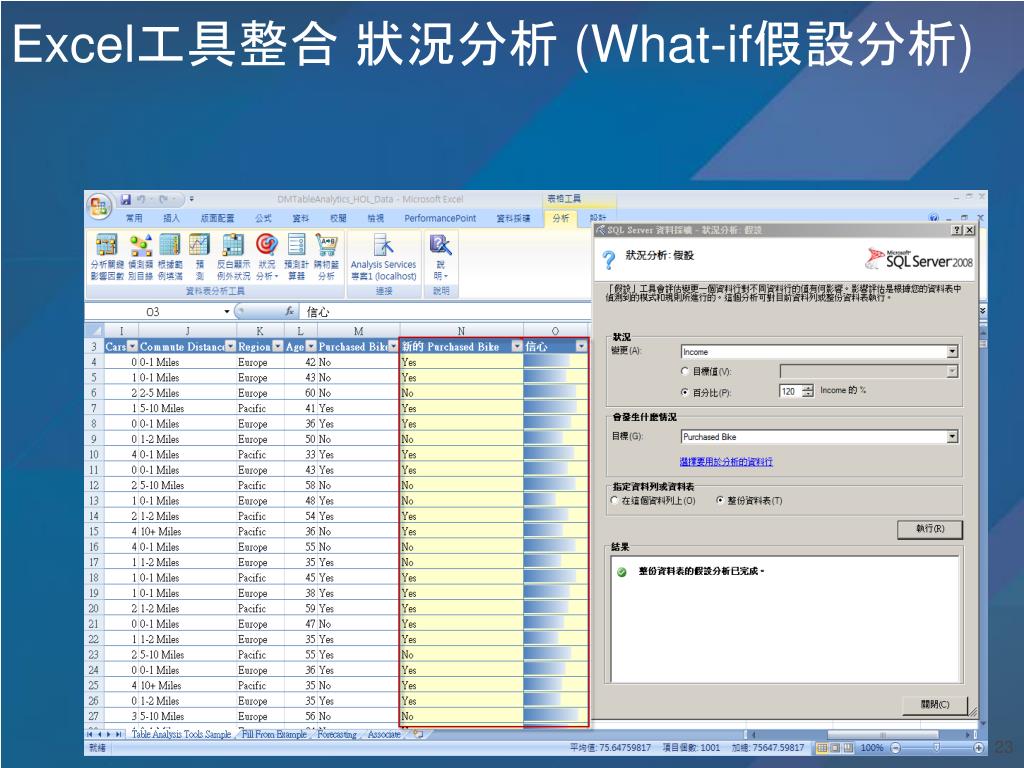Click the Select All corner of worksheet

tap(94, 330)
